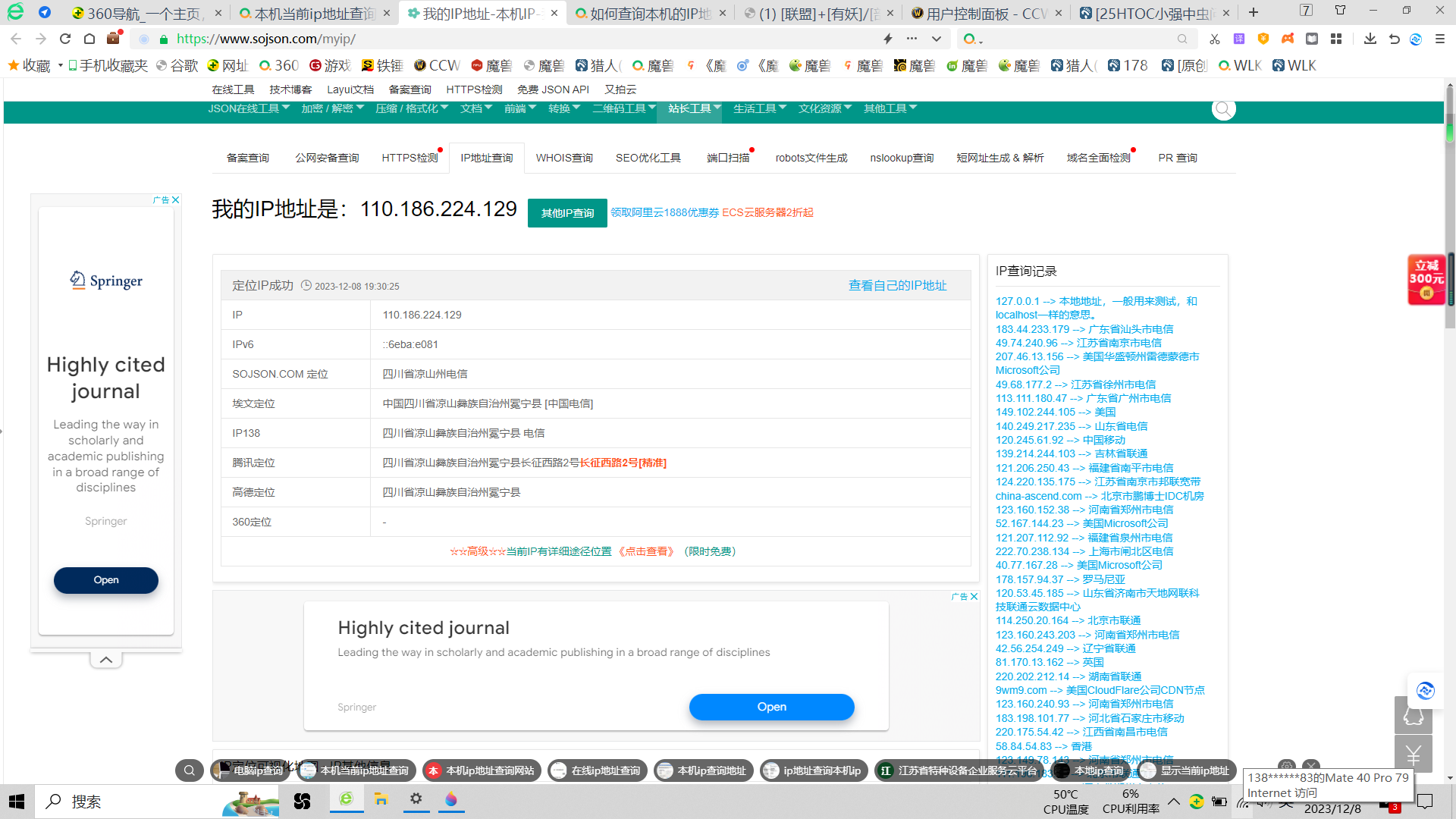This screenshot has height=819, width=1456.
Task: Open the downloads icon in toolbar
Action: [1370, 39]
